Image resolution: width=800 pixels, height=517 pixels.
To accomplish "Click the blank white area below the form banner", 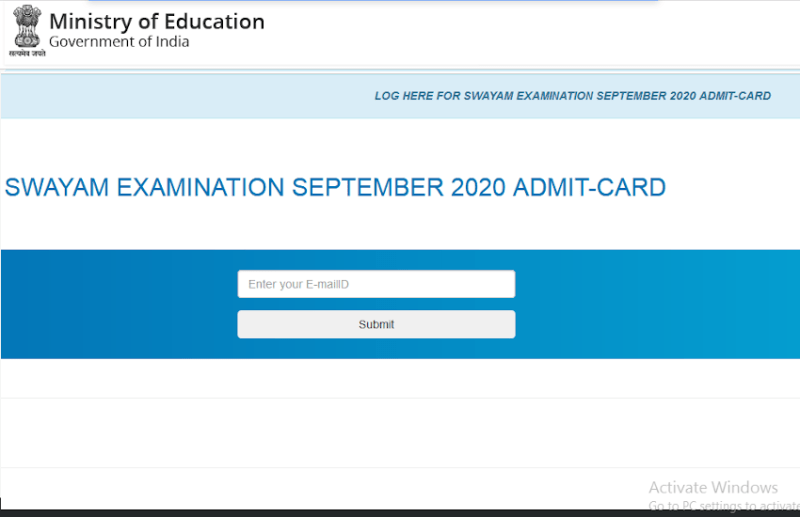I will click(x=400, y=430).
